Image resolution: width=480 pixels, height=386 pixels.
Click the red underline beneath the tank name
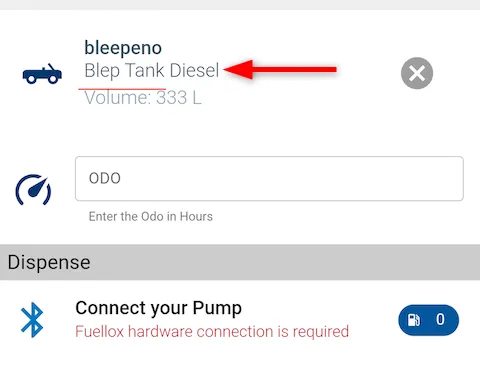(x=122, y=89)
